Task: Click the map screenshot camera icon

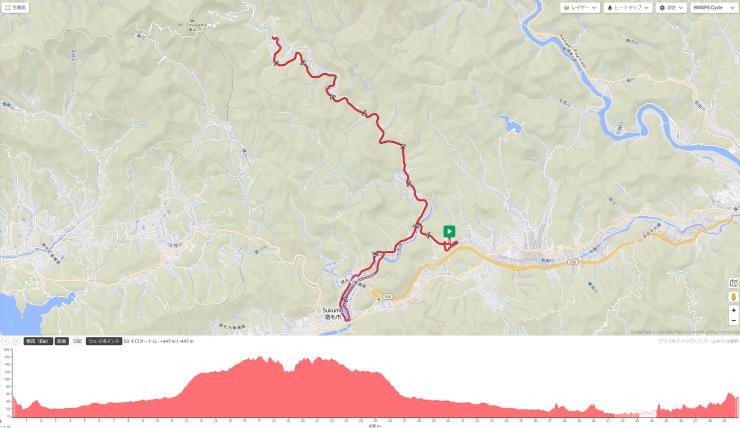Action: (x=733, y=283)
